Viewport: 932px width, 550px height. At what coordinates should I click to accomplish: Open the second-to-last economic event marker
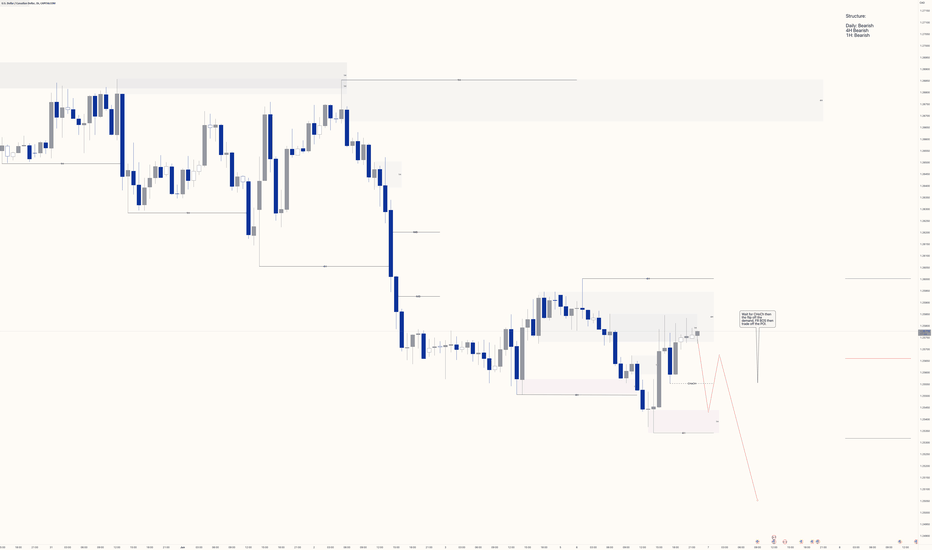(900, 542)
